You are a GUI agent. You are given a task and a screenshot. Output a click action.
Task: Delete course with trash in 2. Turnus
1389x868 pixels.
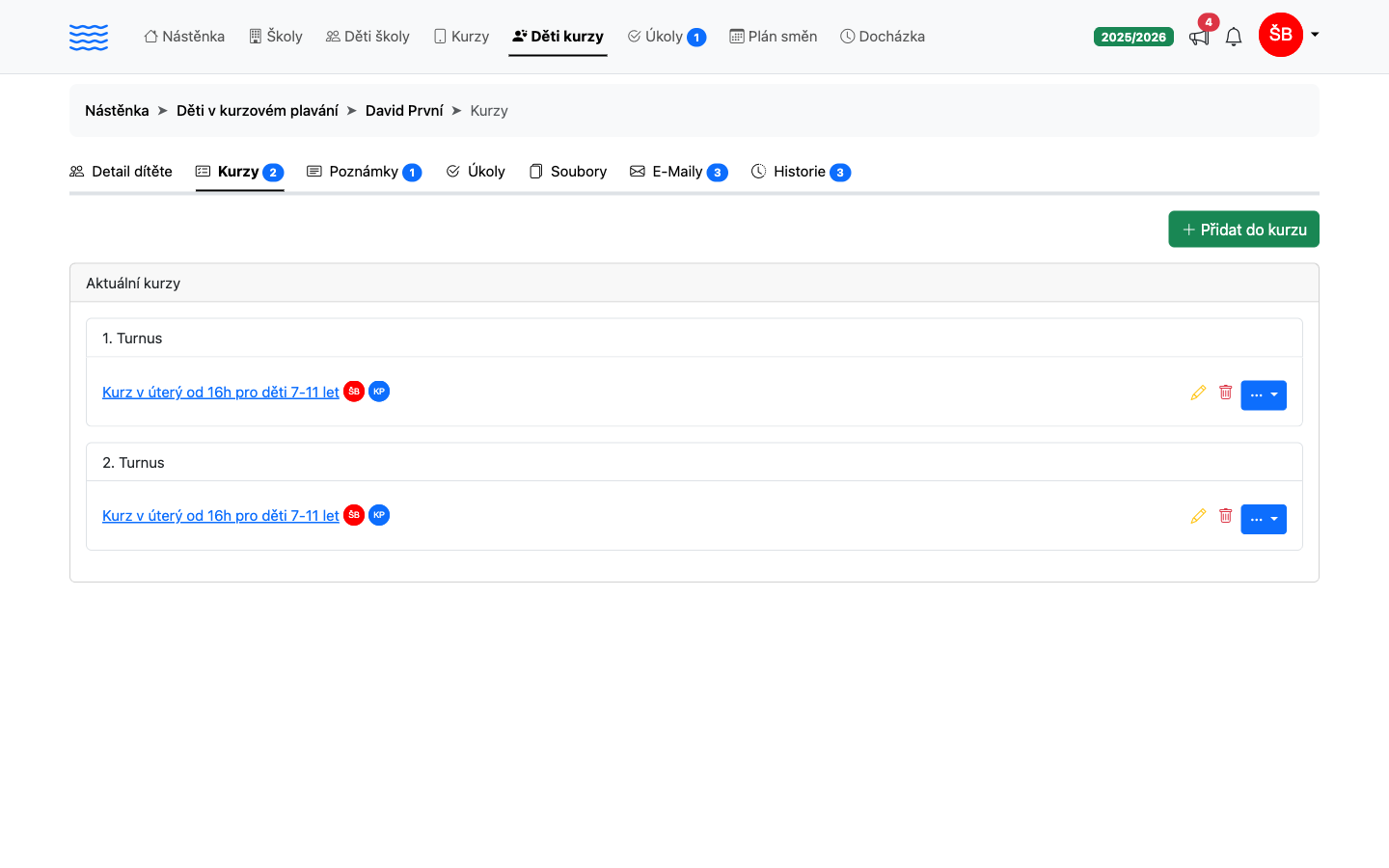pos(1225,515)
